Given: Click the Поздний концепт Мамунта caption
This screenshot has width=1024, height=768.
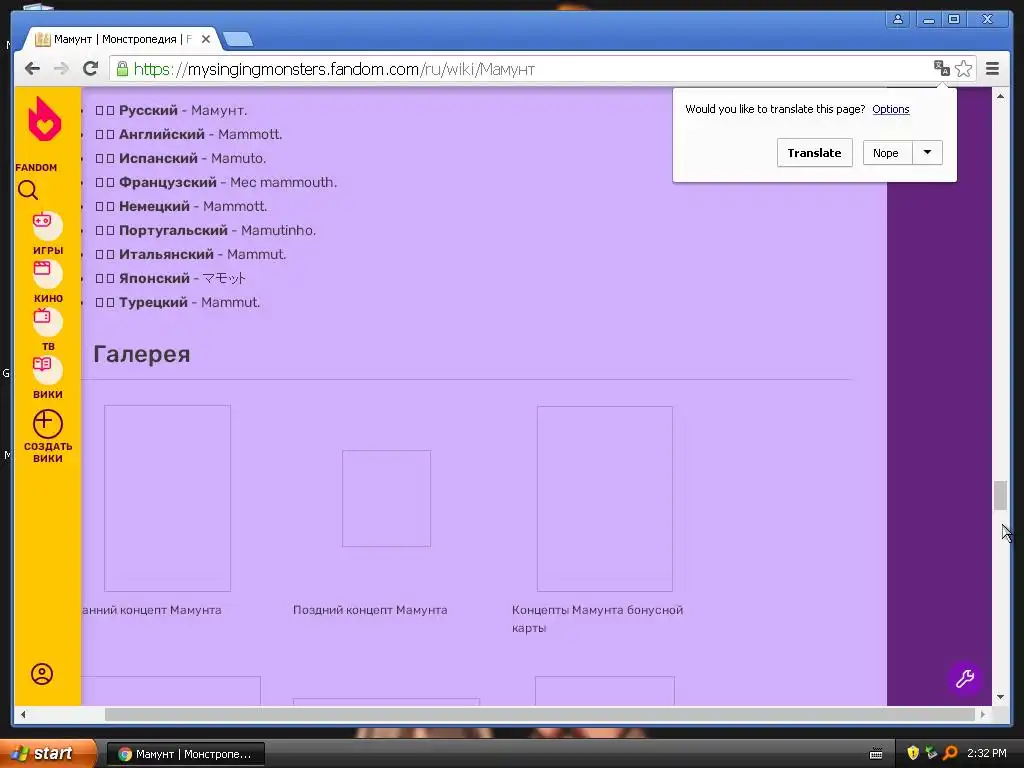Looking at the screenshot, I should [x=370, y=610].
